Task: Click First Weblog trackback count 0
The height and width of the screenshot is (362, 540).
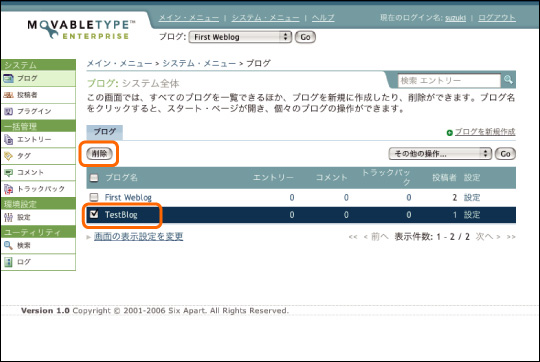Action: tap(408, 197)
